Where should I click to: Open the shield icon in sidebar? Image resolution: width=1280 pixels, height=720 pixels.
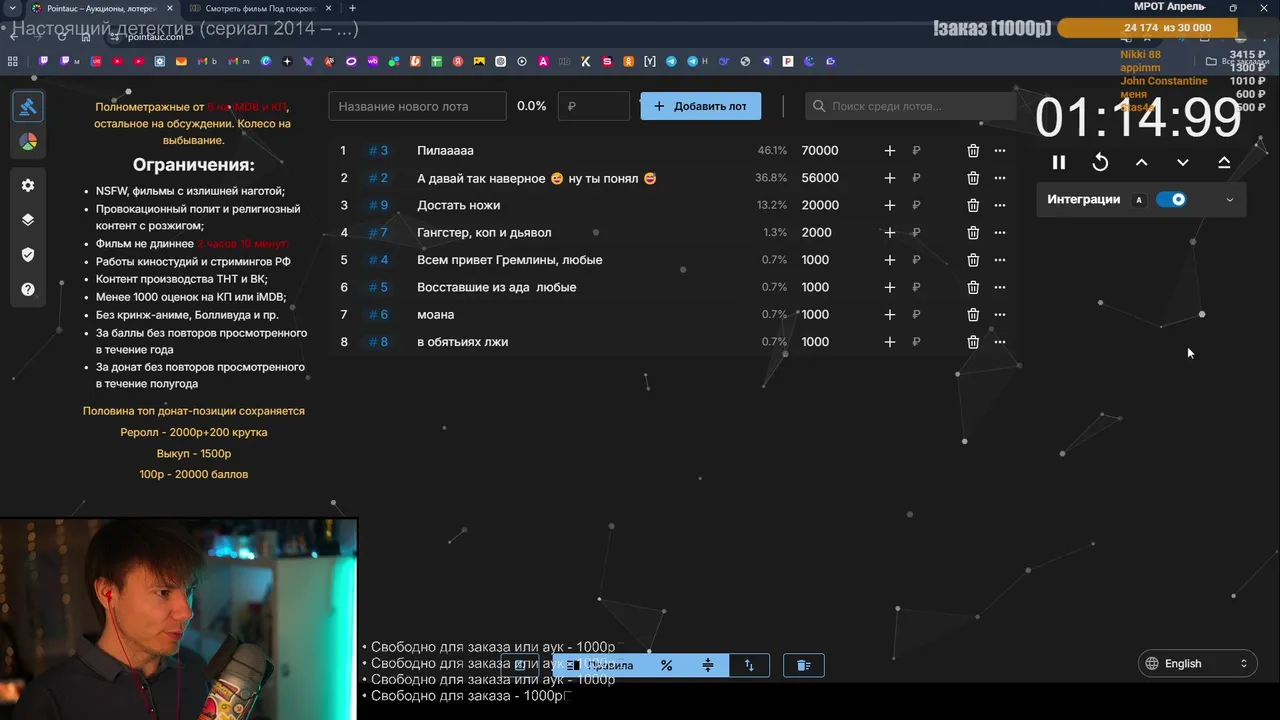28,254
